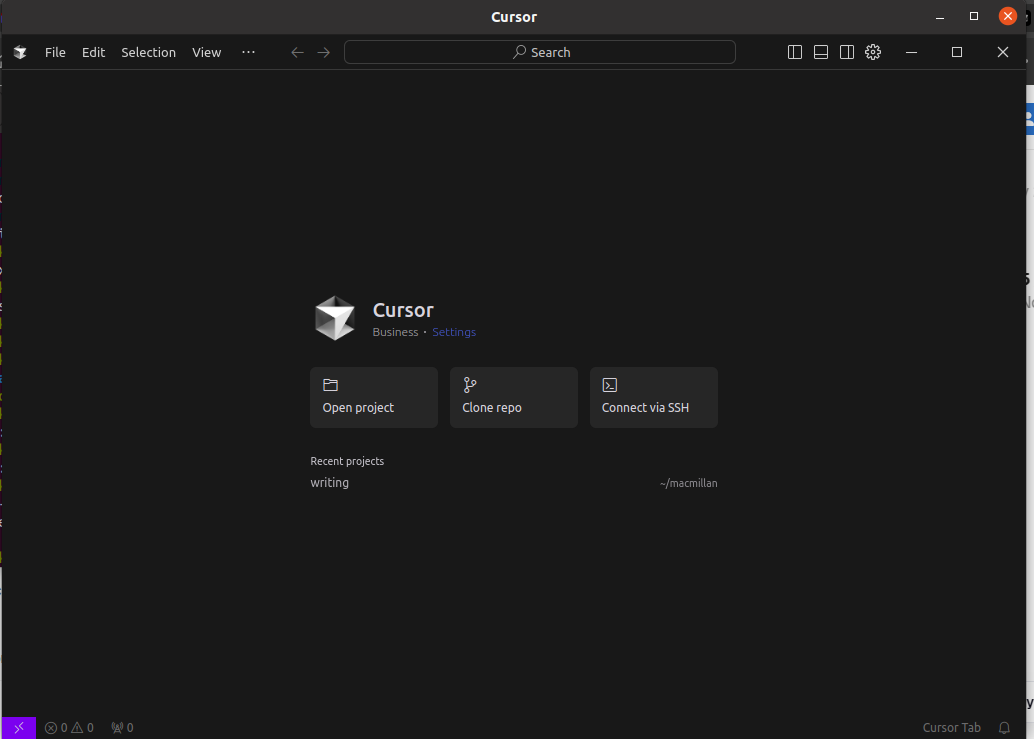
Task: Open the File menu
Action: 55,53
